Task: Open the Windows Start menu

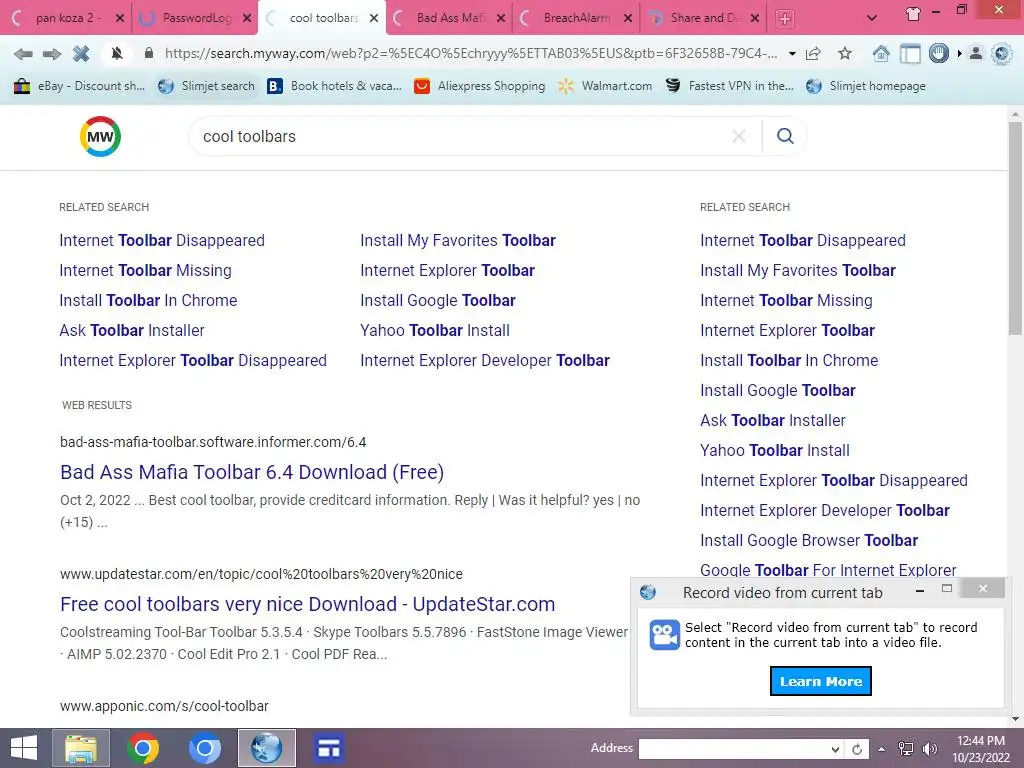Action: [x=24, y=748]
